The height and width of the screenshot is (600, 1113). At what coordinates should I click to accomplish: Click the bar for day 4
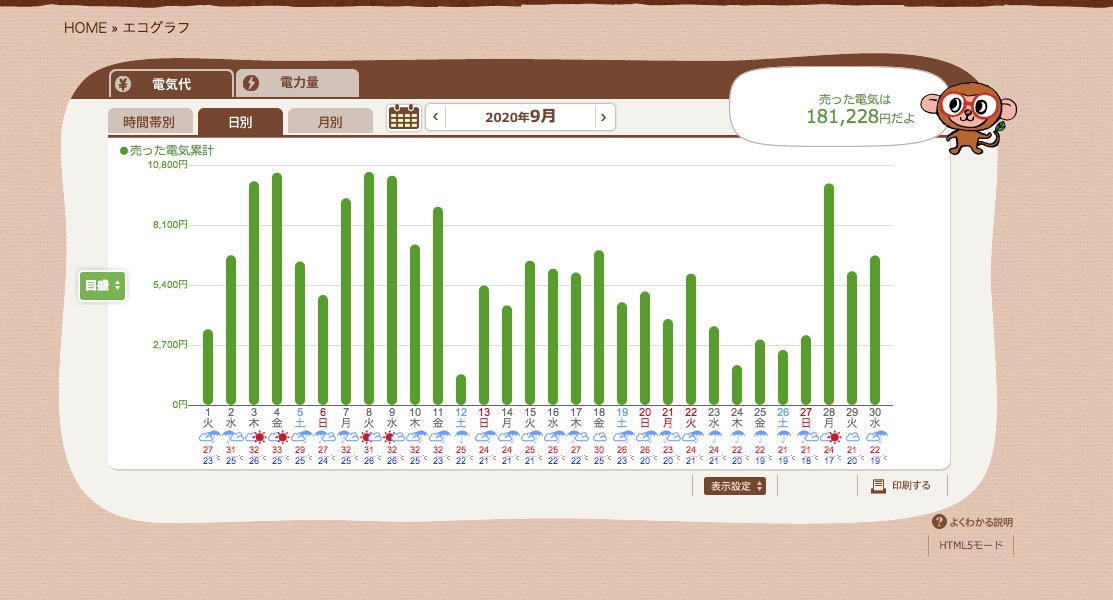[277, 289]
